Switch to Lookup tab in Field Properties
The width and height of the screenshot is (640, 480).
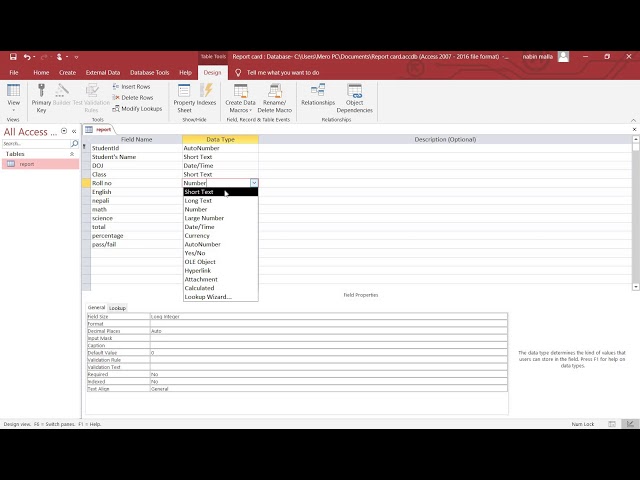[x=118, y=308]
